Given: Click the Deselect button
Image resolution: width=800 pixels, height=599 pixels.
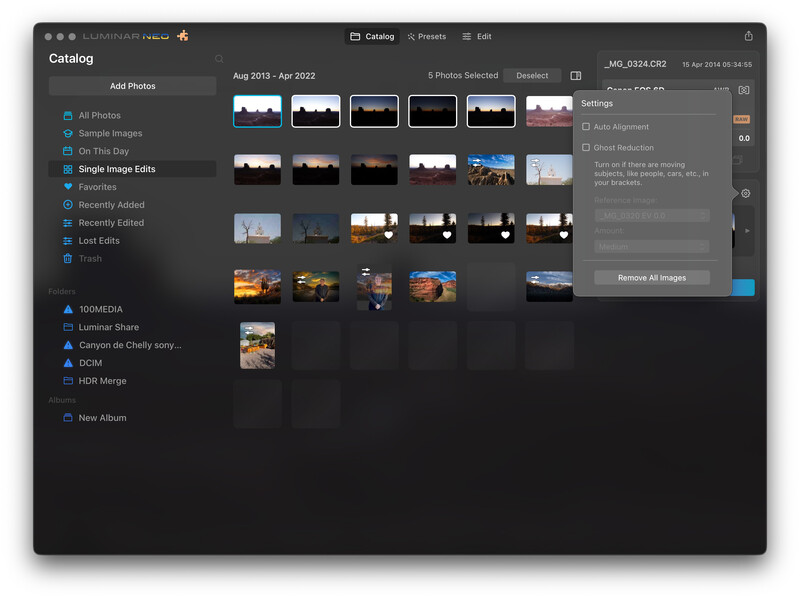Looking at the screenshot, I should pyautogui.click(x=532, y=76).
